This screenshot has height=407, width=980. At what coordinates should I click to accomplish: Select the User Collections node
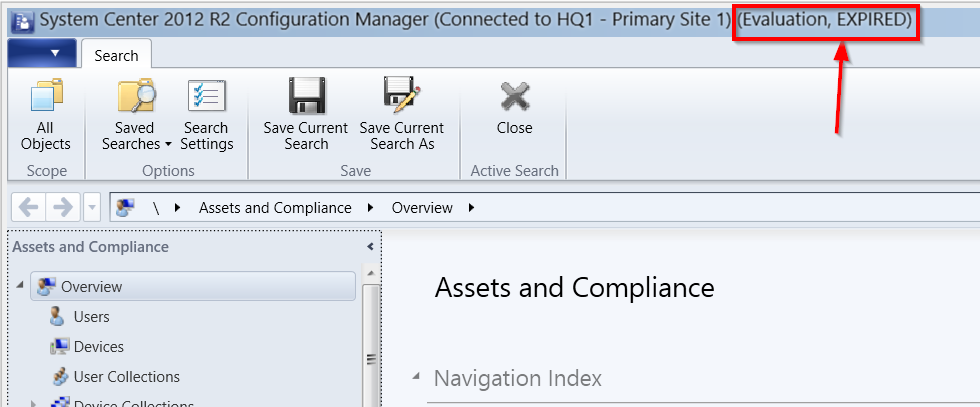(126, 377)
